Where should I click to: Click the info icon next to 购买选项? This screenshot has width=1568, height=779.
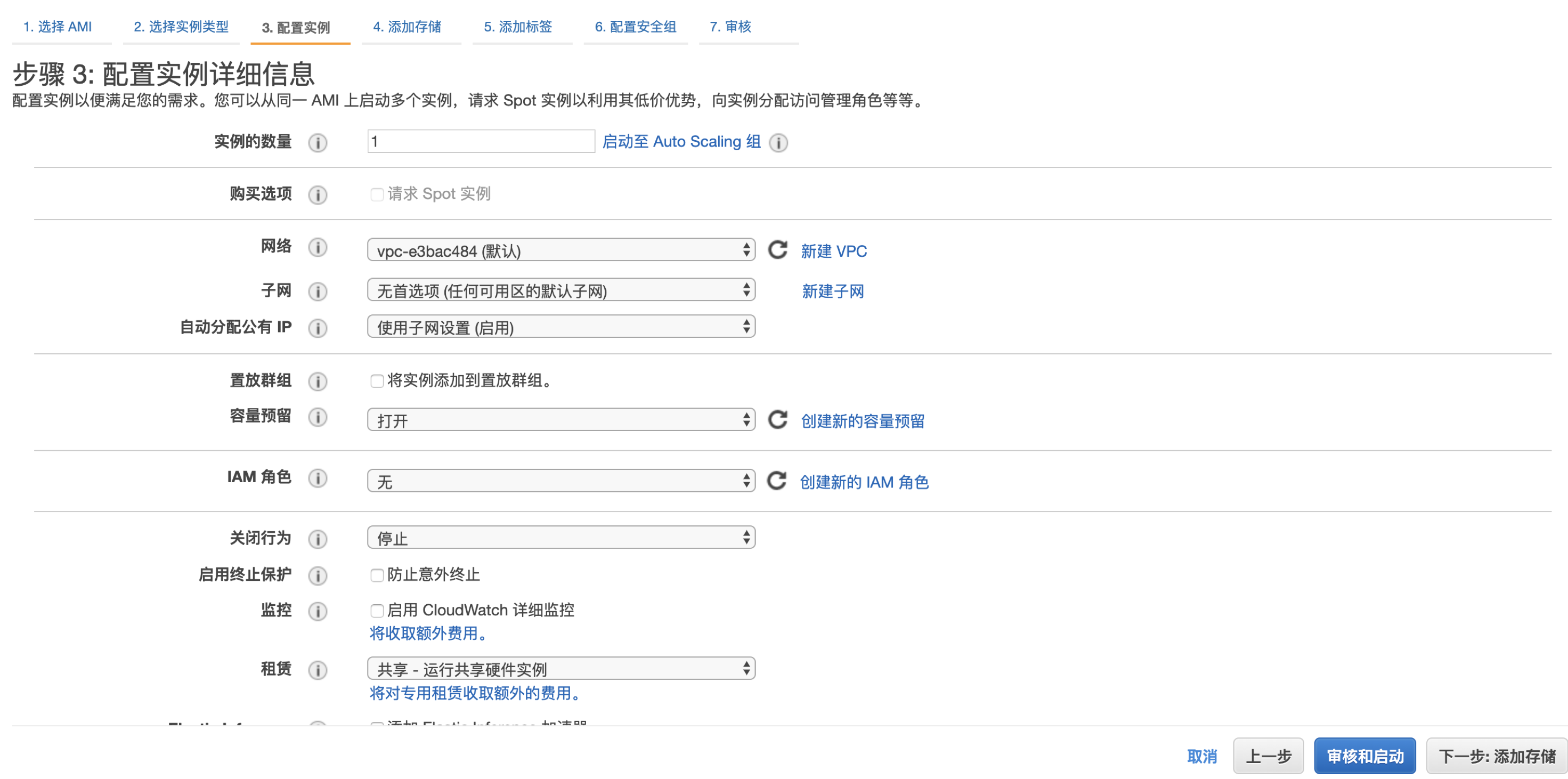click(318, 195)
